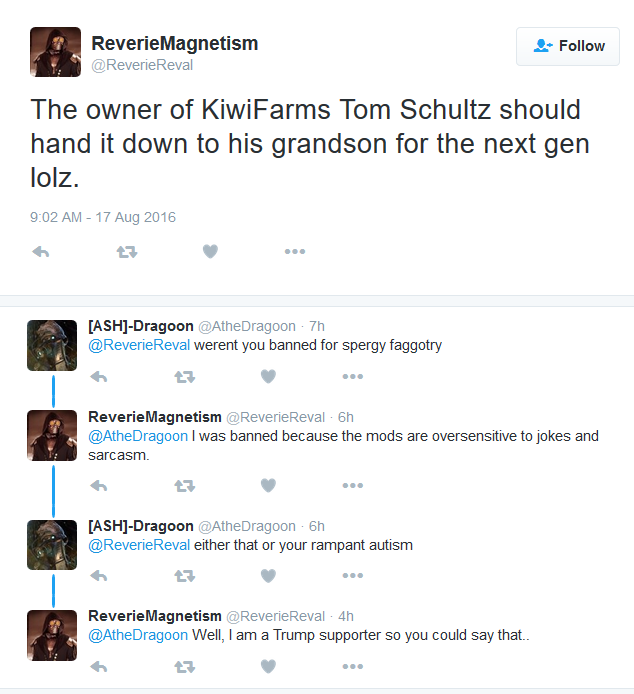This screenshot has height=694, width=634.
Task: Open ReverieMagnetism's profile avatar at top
Action: pyautogui.click(x=55, y=52)
